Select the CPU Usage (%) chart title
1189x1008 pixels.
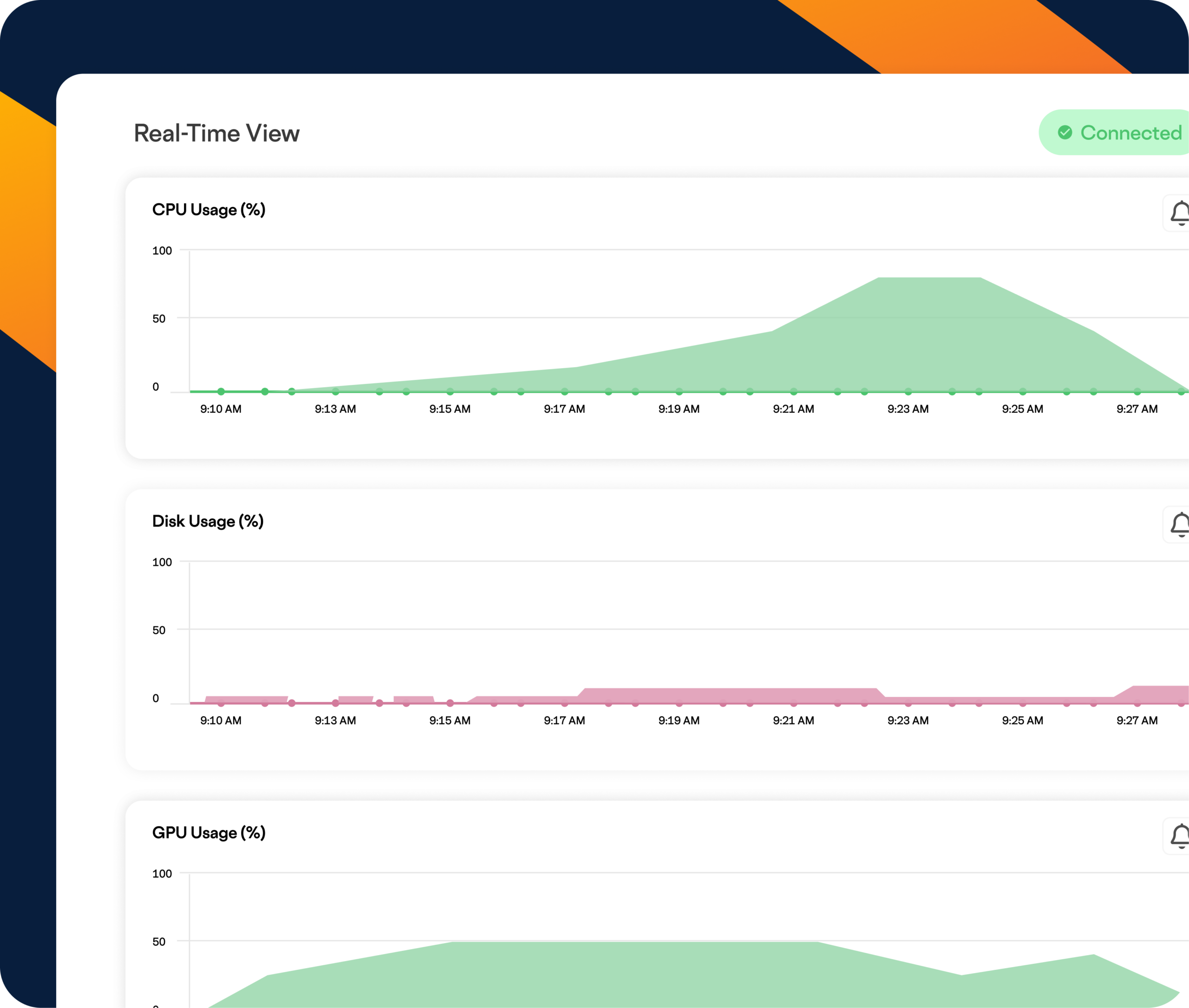point(209,210)
